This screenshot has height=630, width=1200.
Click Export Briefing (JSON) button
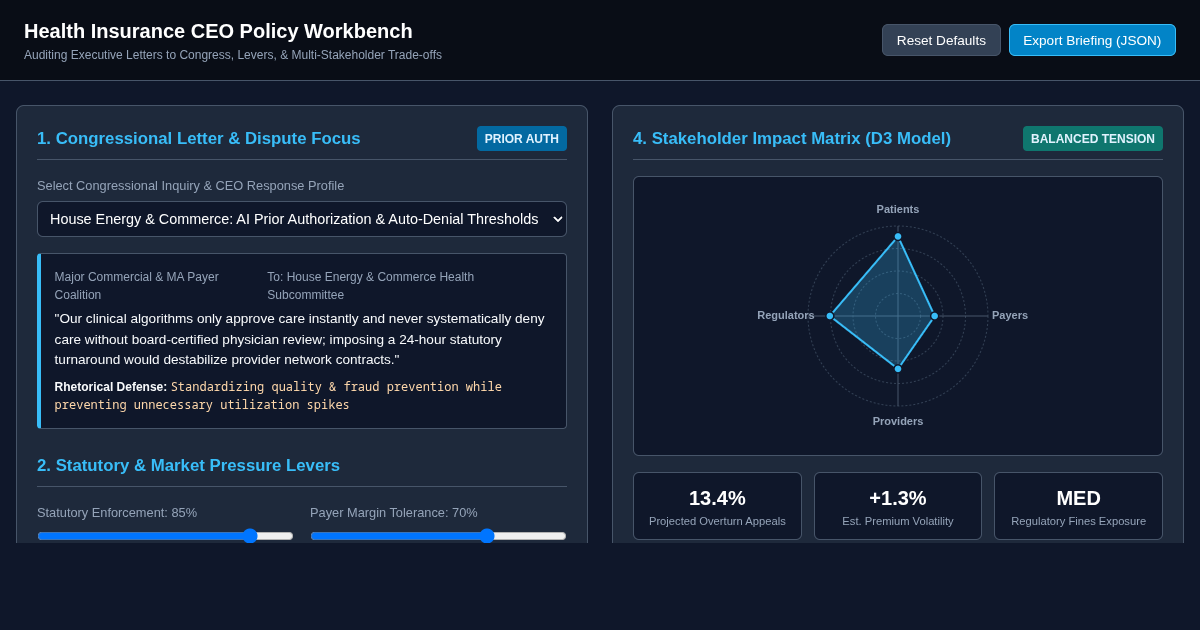pos(1092,40)
